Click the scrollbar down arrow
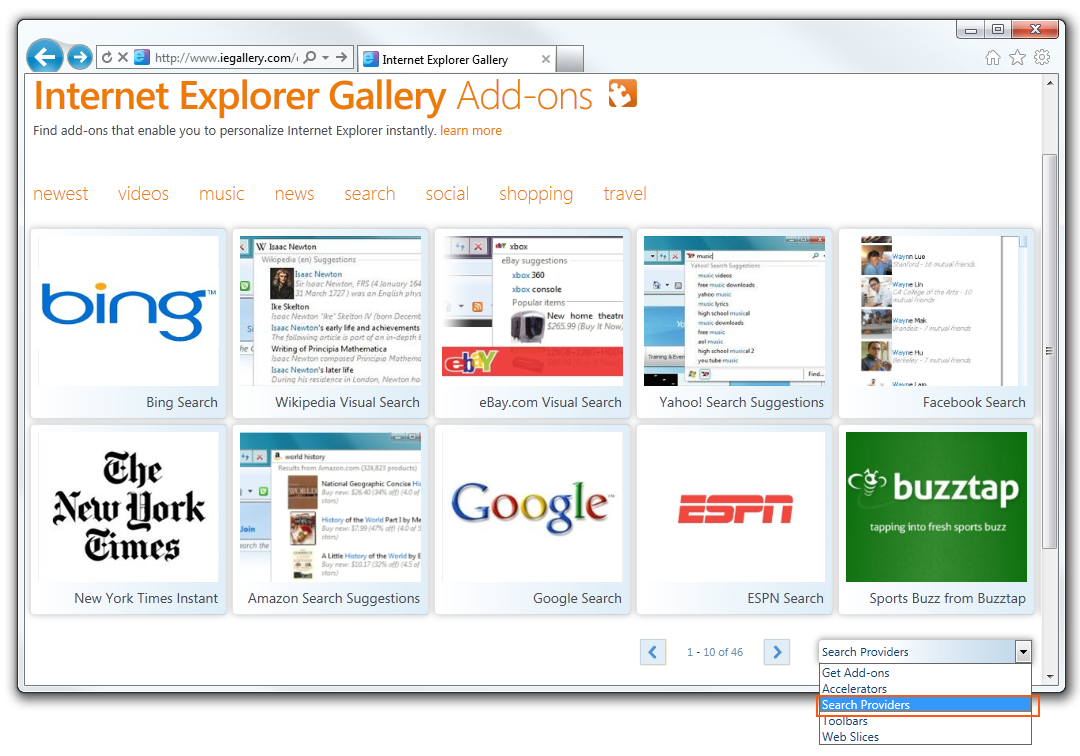1080x756 pixels. pos(1050,676)
